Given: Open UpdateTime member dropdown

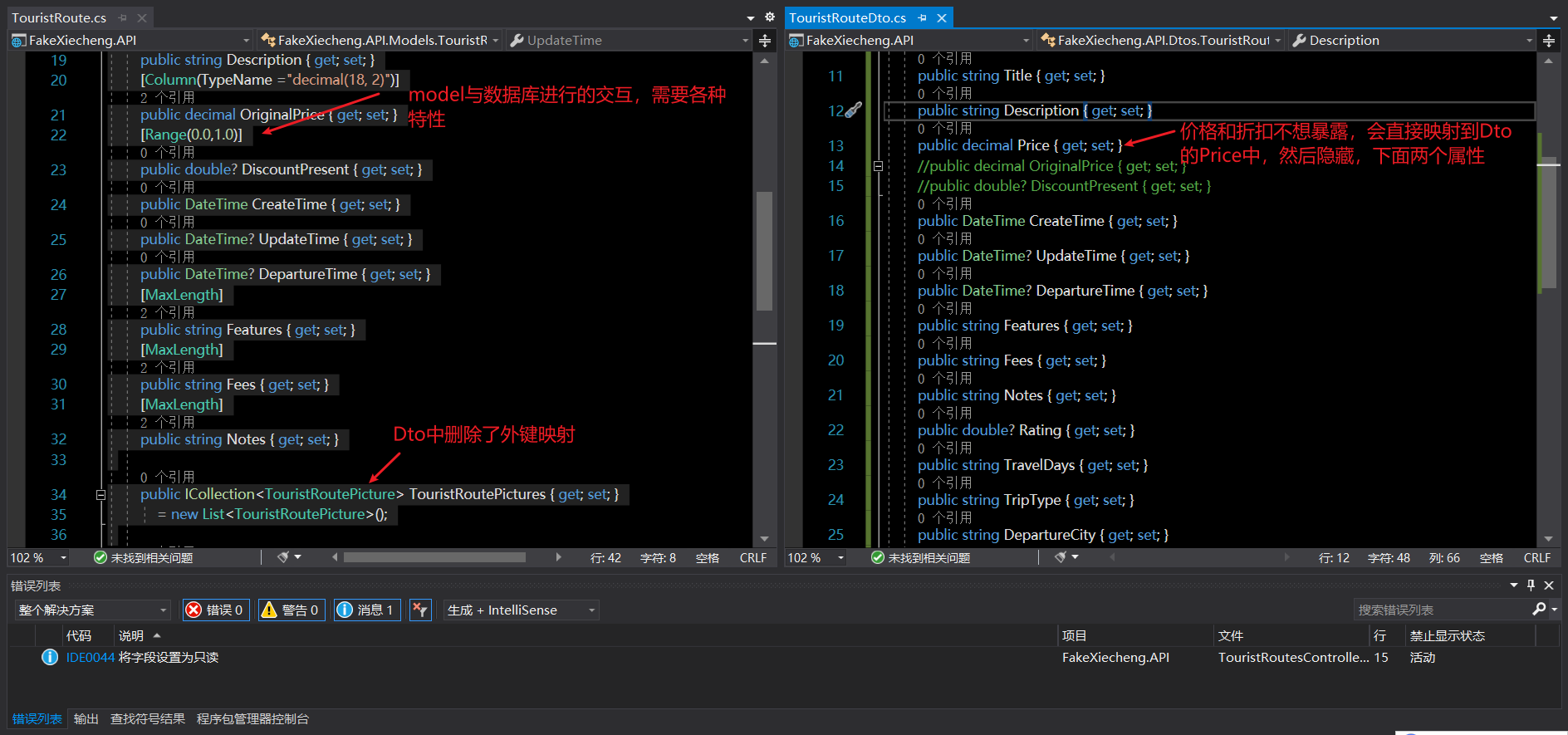Looking at the screenshot, I should [628, 40].
